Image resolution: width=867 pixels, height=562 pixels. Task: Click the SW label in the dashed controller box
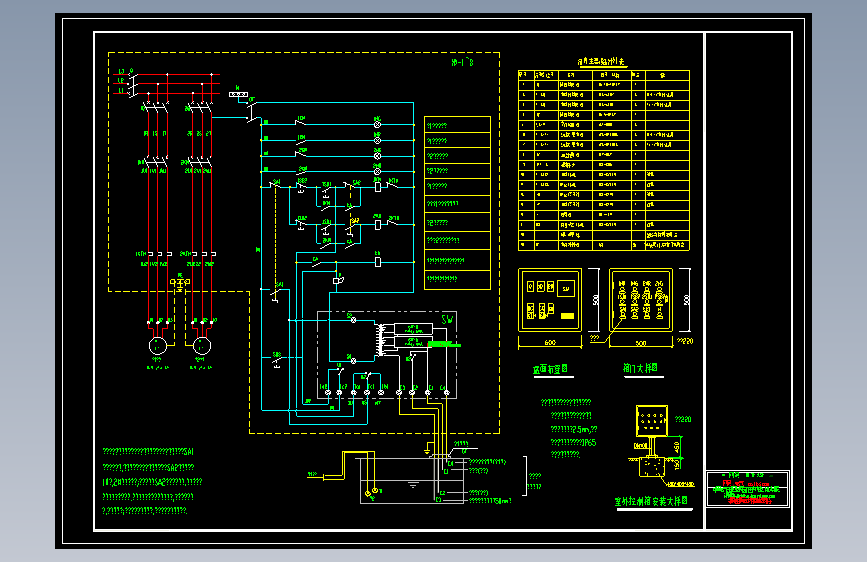(x=448, y=320)
